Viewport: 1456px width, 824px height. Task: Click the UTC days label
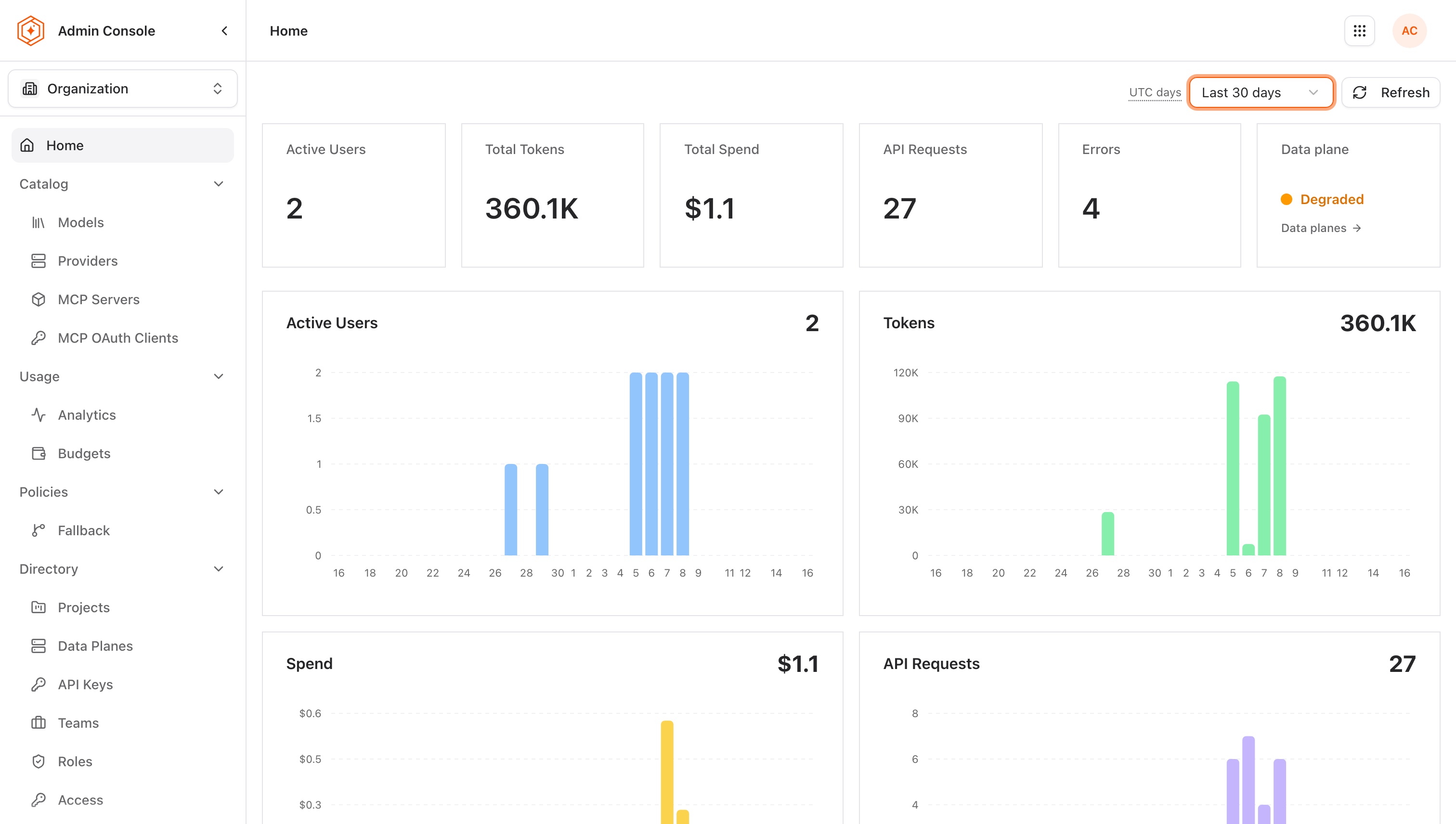[1155, 92]
